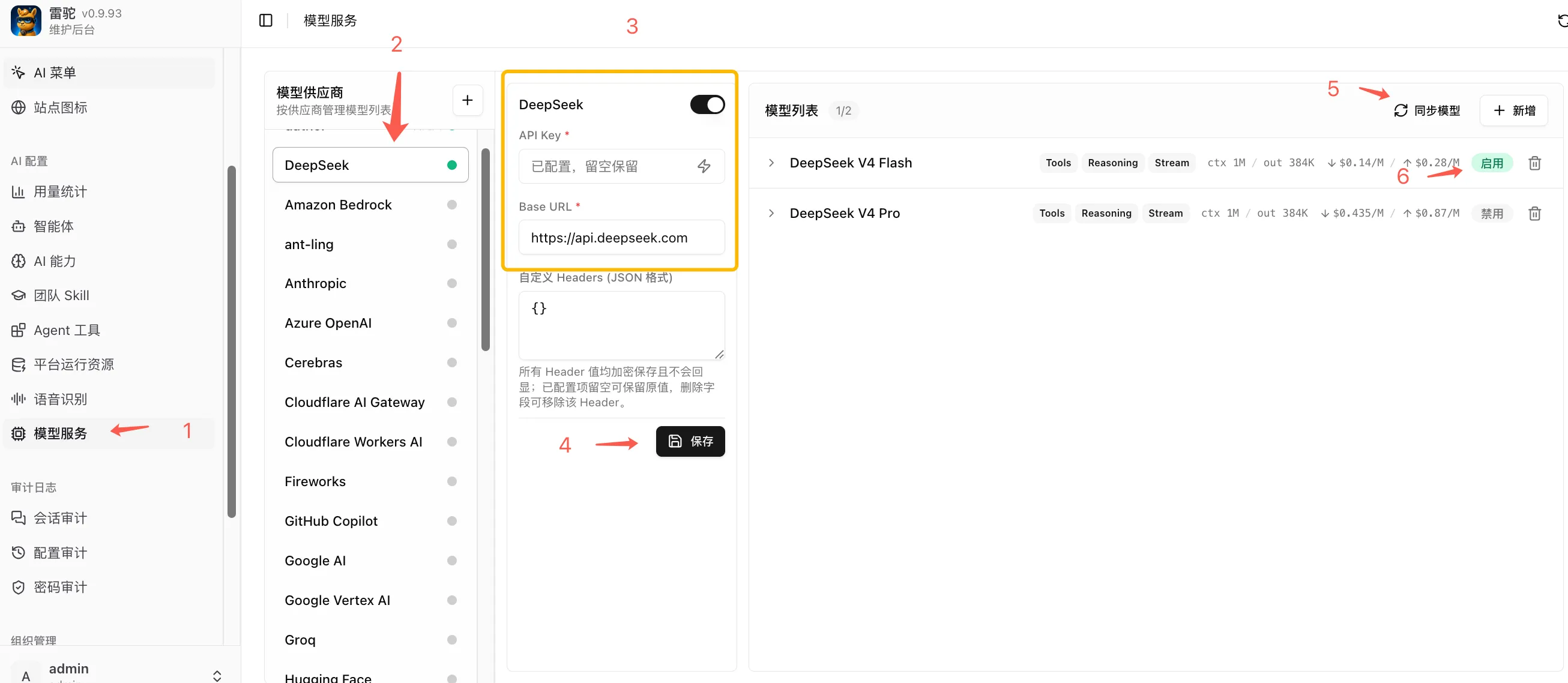Image resolution: width=1568 pixels, height=683 pixels.
Task: Select the Cloudflare Workers AI provider
Action: (371, 442)
